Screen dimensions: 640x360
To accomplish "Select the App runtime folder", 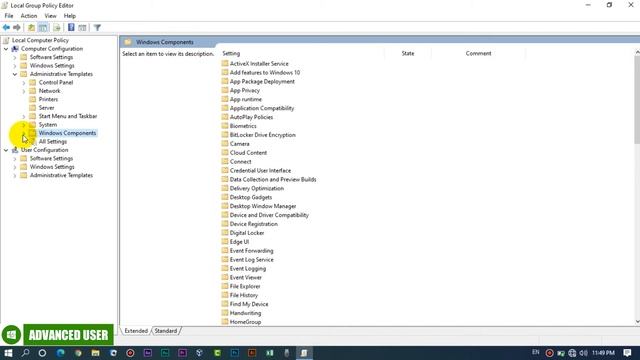I will click(246, 100).
